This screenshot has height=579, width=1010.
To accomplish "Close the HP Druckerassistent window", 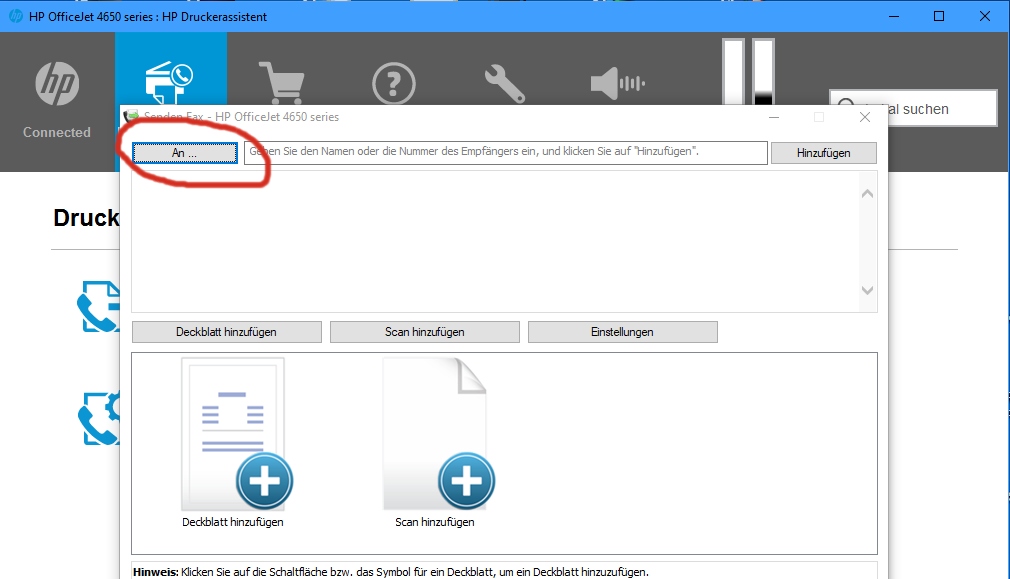I will click(x=985, y=16).
